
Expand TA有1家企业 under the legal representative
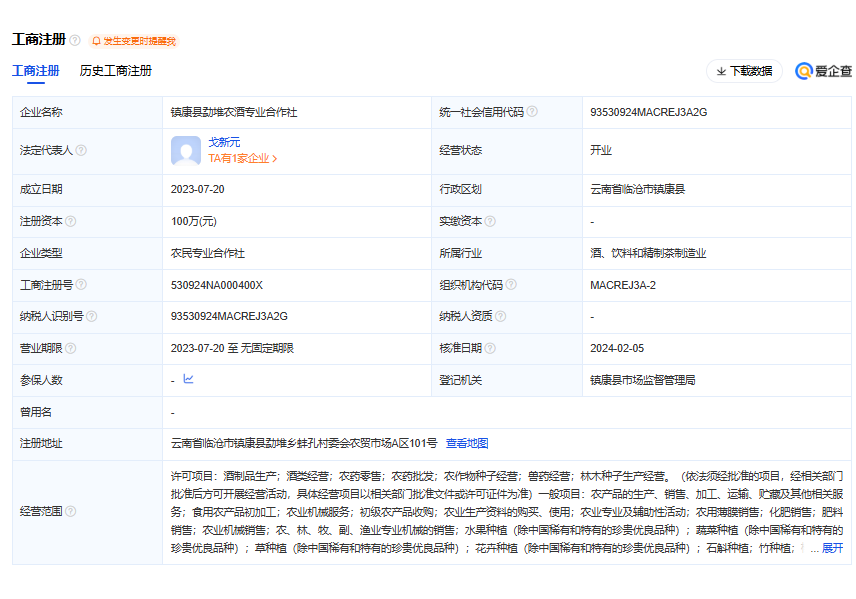point(243,158)
